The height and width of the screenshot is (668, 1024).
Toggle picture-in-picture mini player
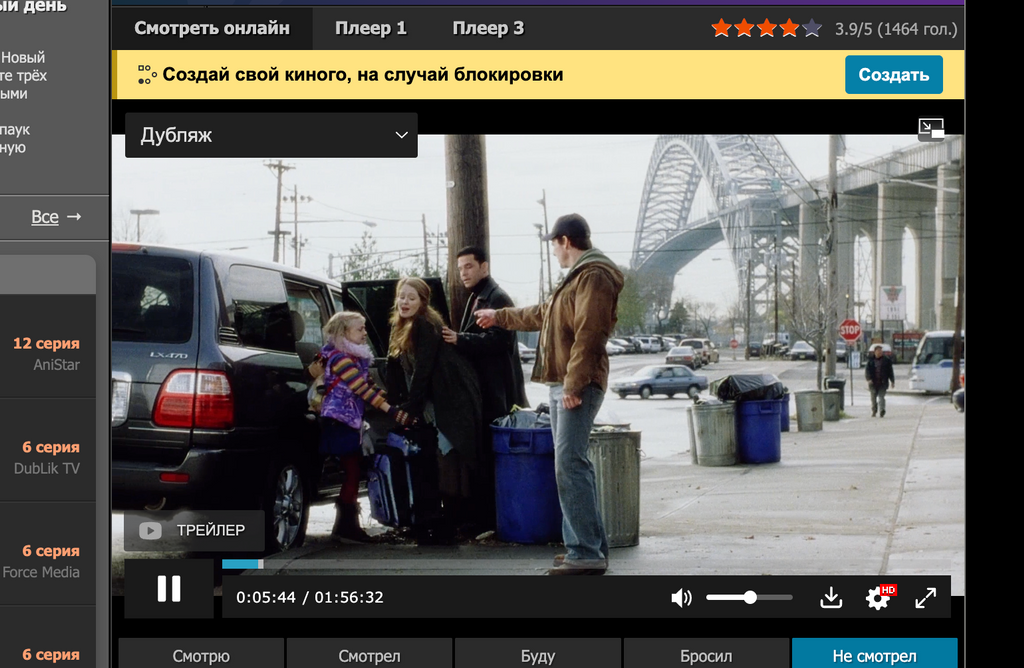pyautogui.click(x=931, y=129)
